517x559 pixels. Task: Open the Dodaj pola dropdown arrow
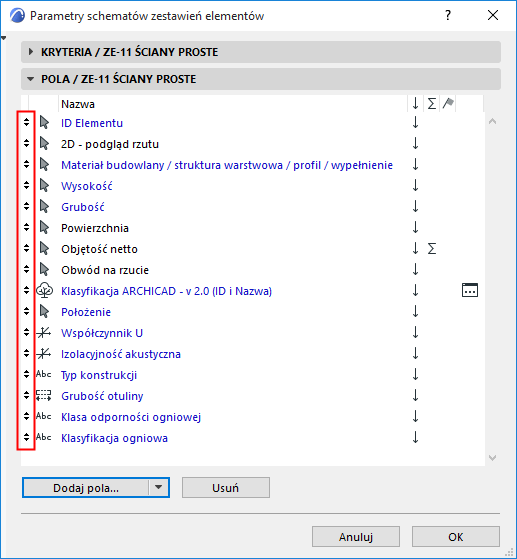(x=159, y=487)
